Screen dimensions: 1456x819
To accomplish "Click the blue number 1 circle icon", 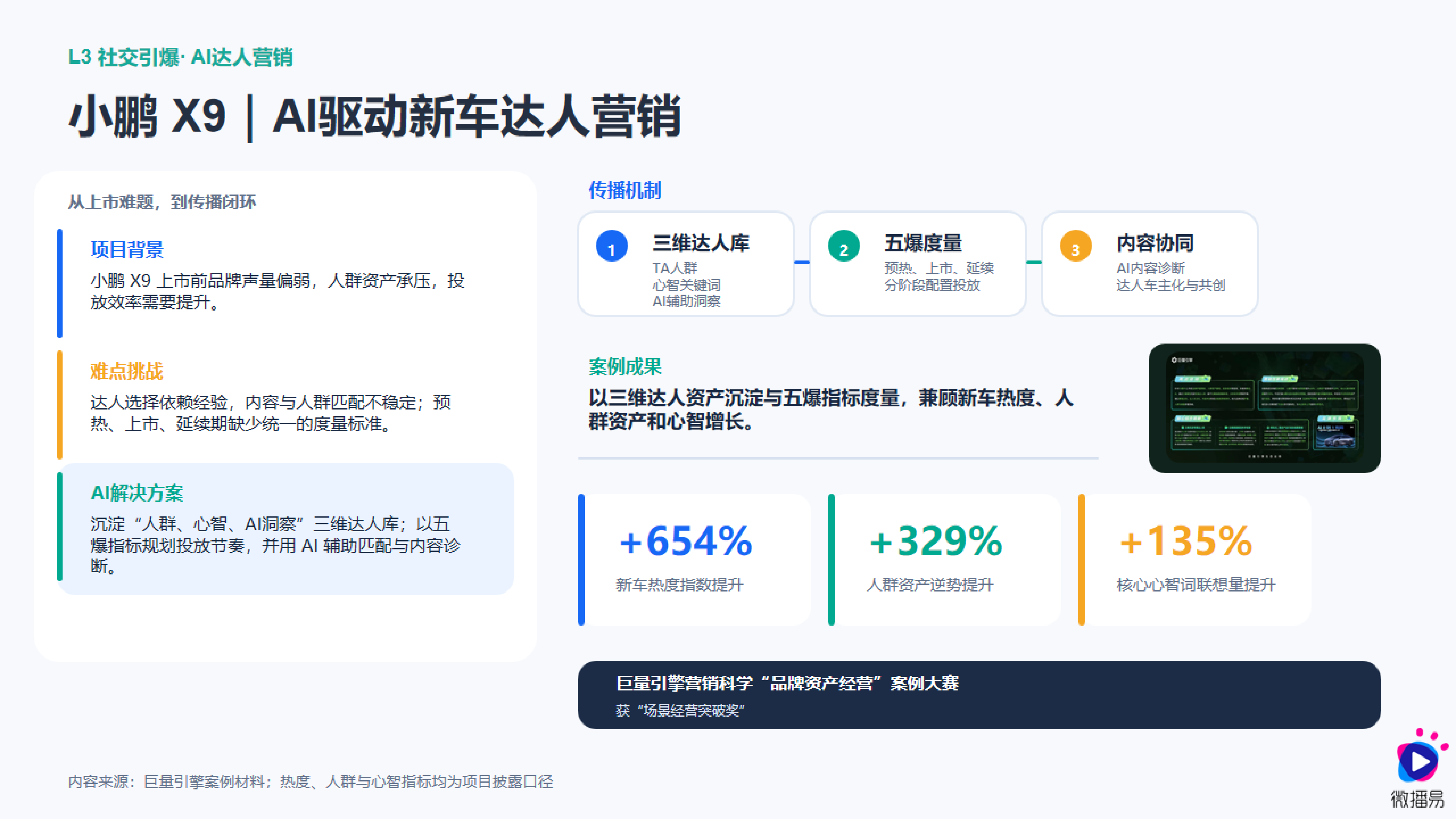I will 612,246.
